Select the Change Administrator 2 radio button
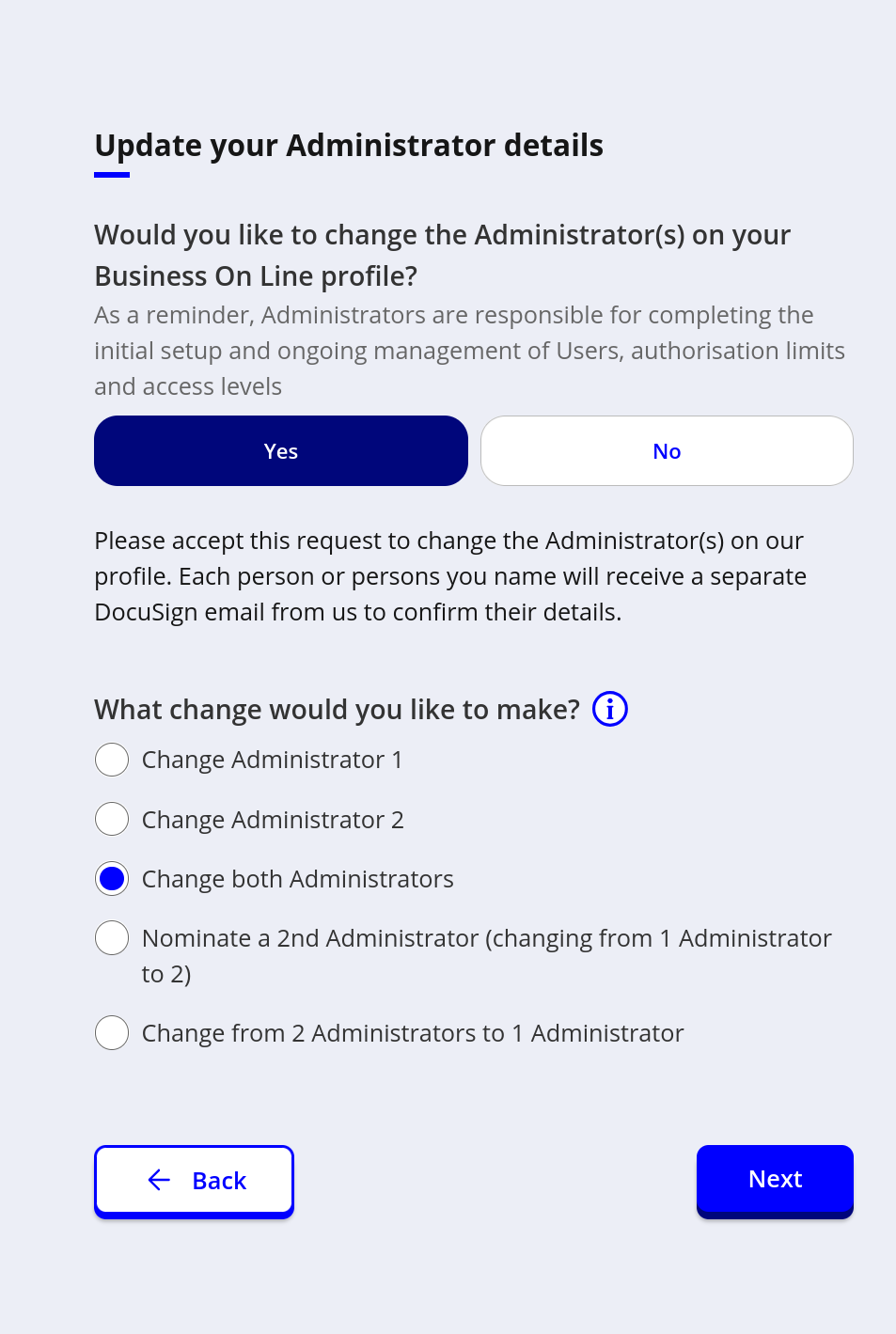This screenshot has width=896, height=1334. click(x=112, y=819)
